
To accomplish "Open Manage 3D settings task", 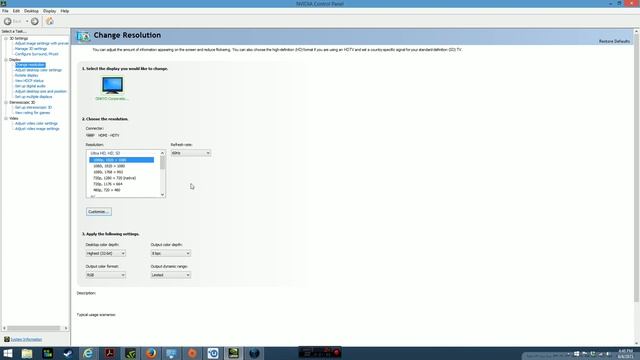I will (x=31, y=49).
